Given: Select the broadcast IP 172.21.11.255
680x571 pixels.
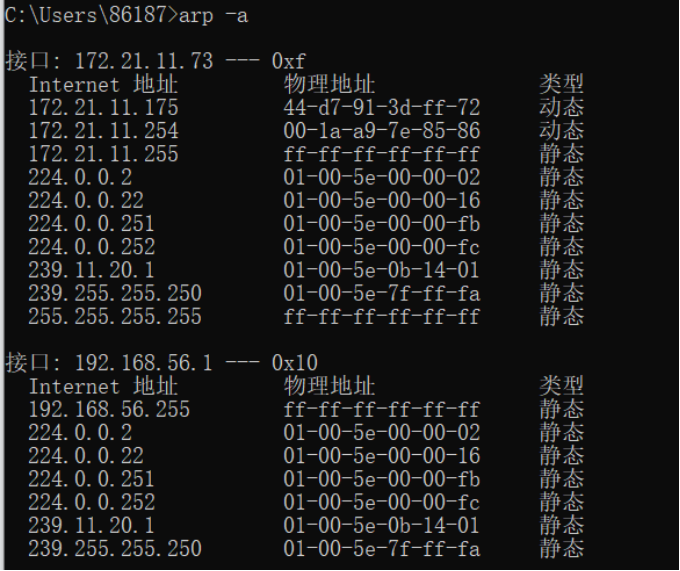Looking at the screenshot, I should coord(103,154).
